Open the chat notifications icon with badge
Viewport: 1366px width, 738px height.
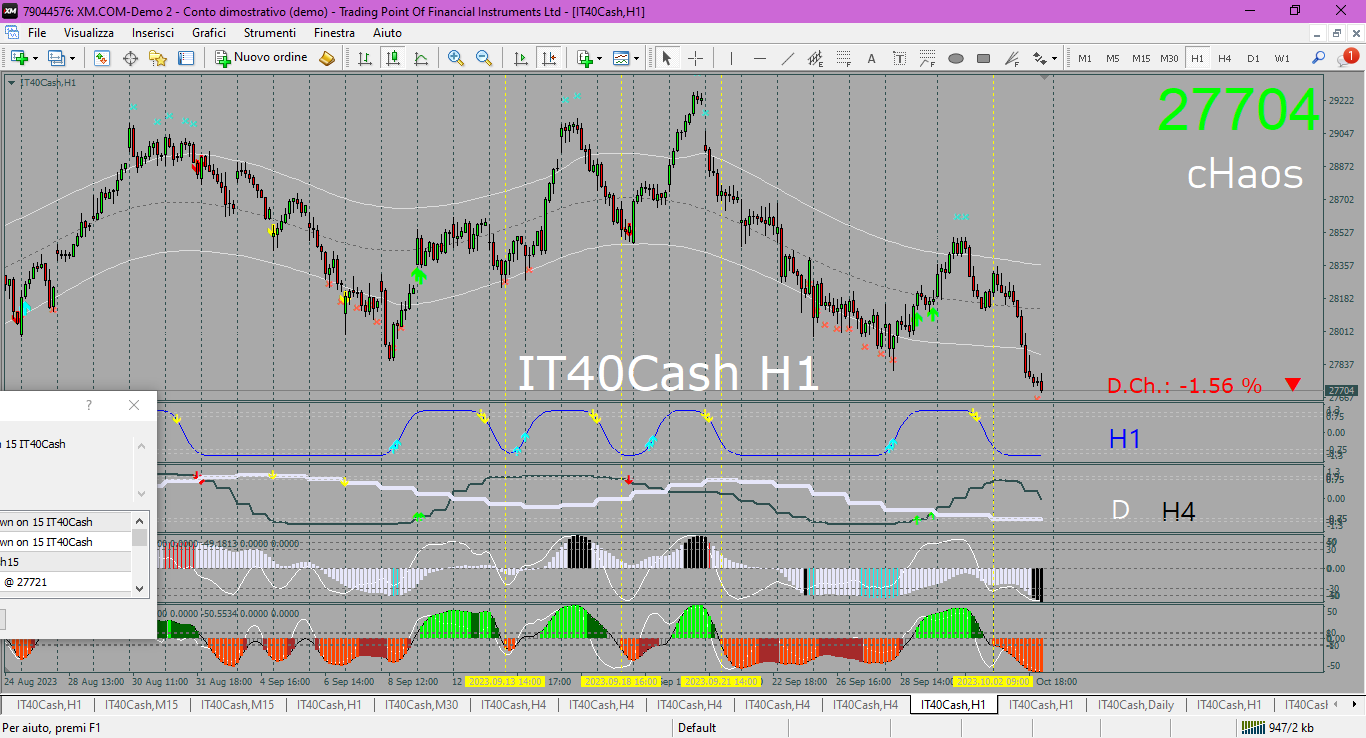pos(1347,58)
